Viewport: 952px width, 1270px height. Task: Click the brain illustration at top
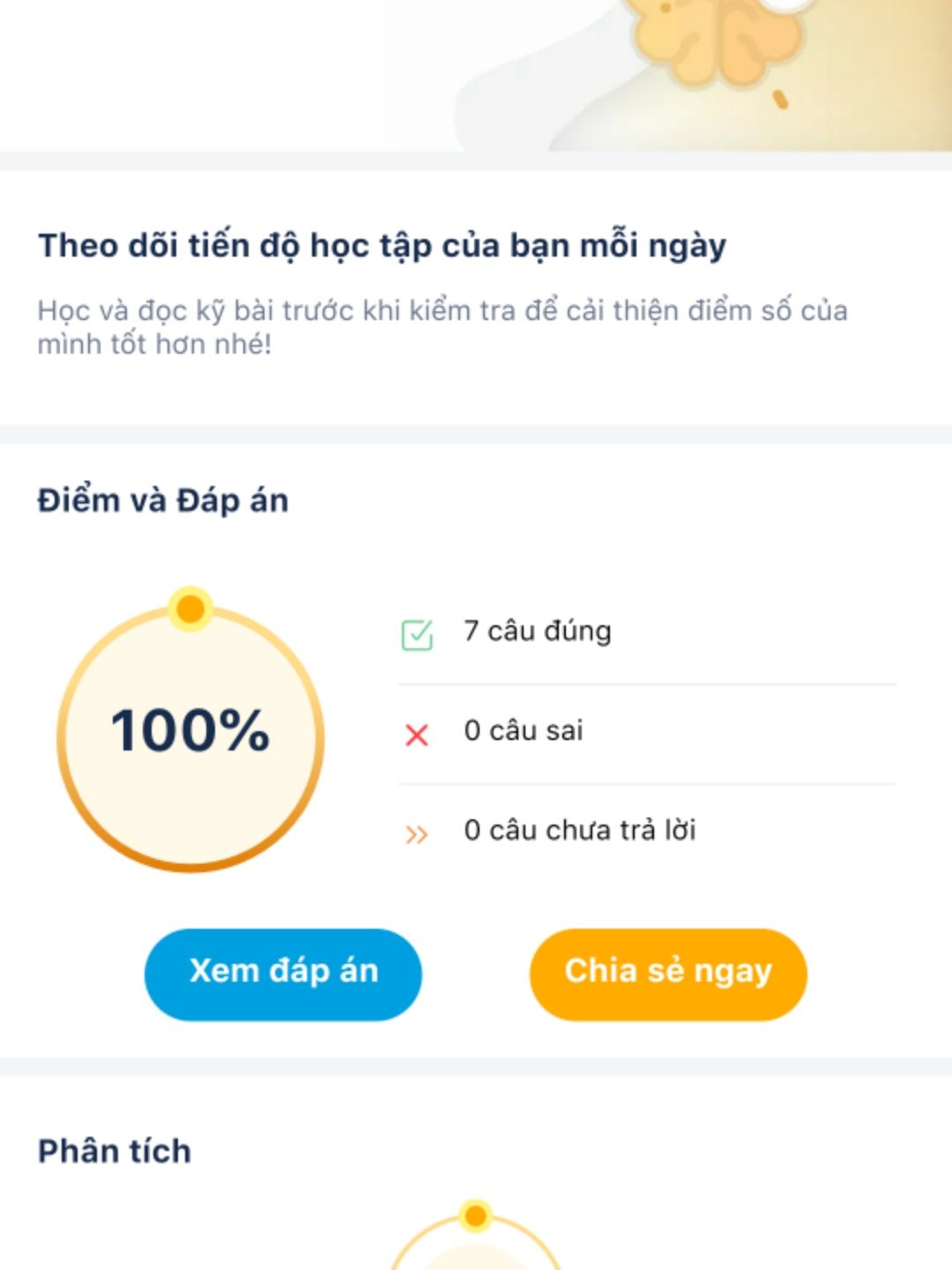715,40
